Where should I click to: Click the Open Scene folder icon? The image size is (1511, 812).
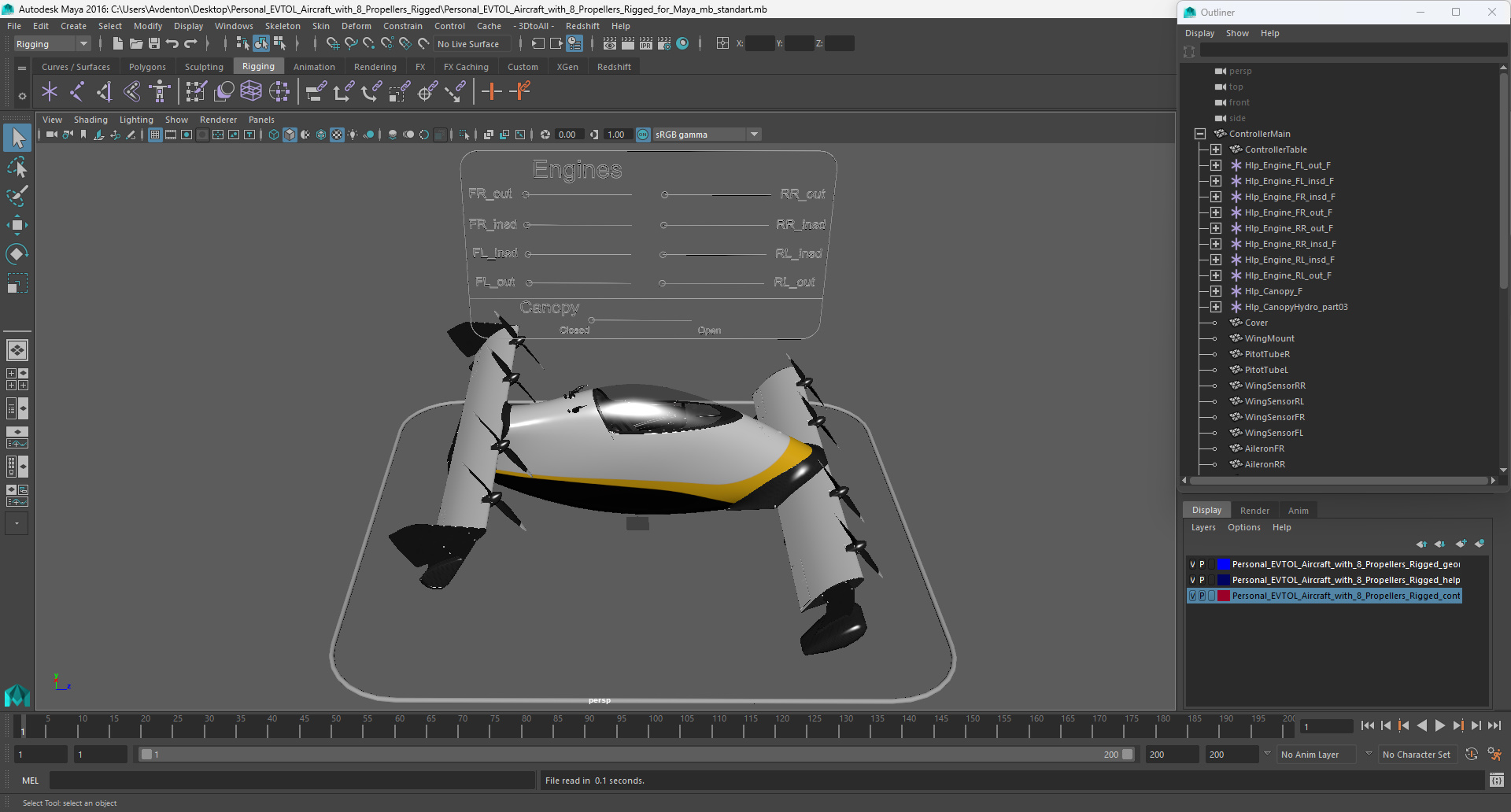(x=136, y=43)
